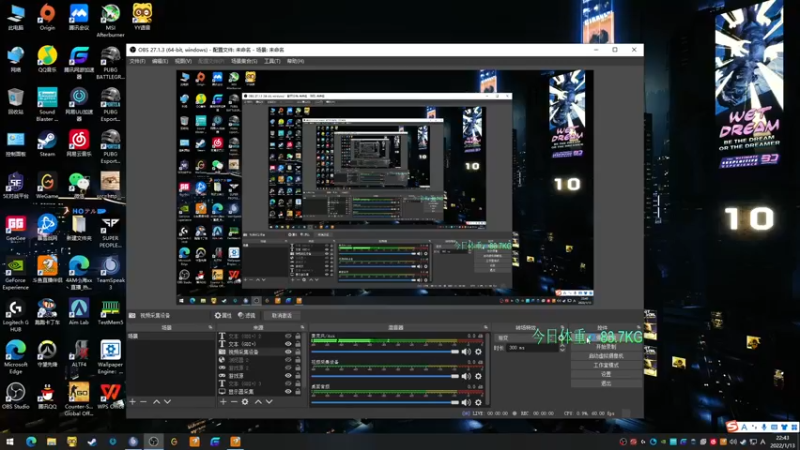Mute the 麦克风/Aux channel speaker icon
800x450 pixels.
tap(465, 351)
